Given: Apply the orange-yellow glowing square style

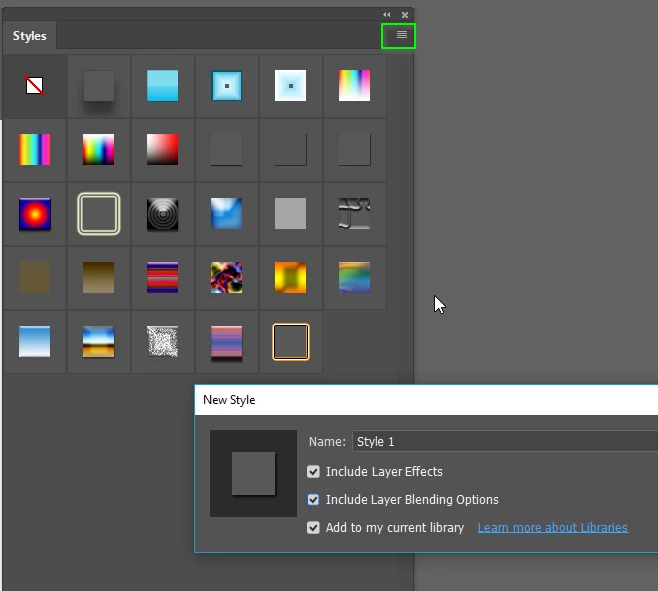Looking at the screenshot, I should [290, 278].
